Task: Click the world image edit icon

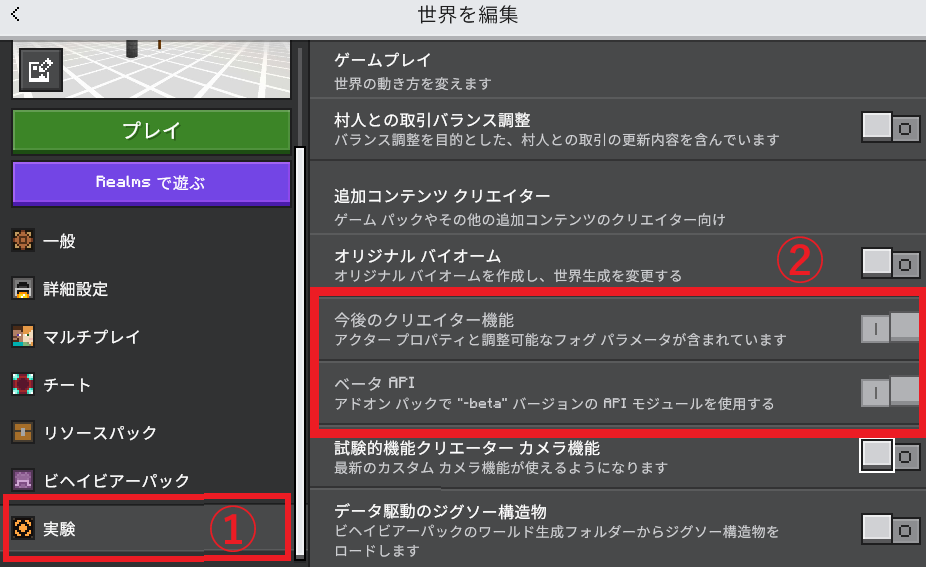Action: coord(40,71)
